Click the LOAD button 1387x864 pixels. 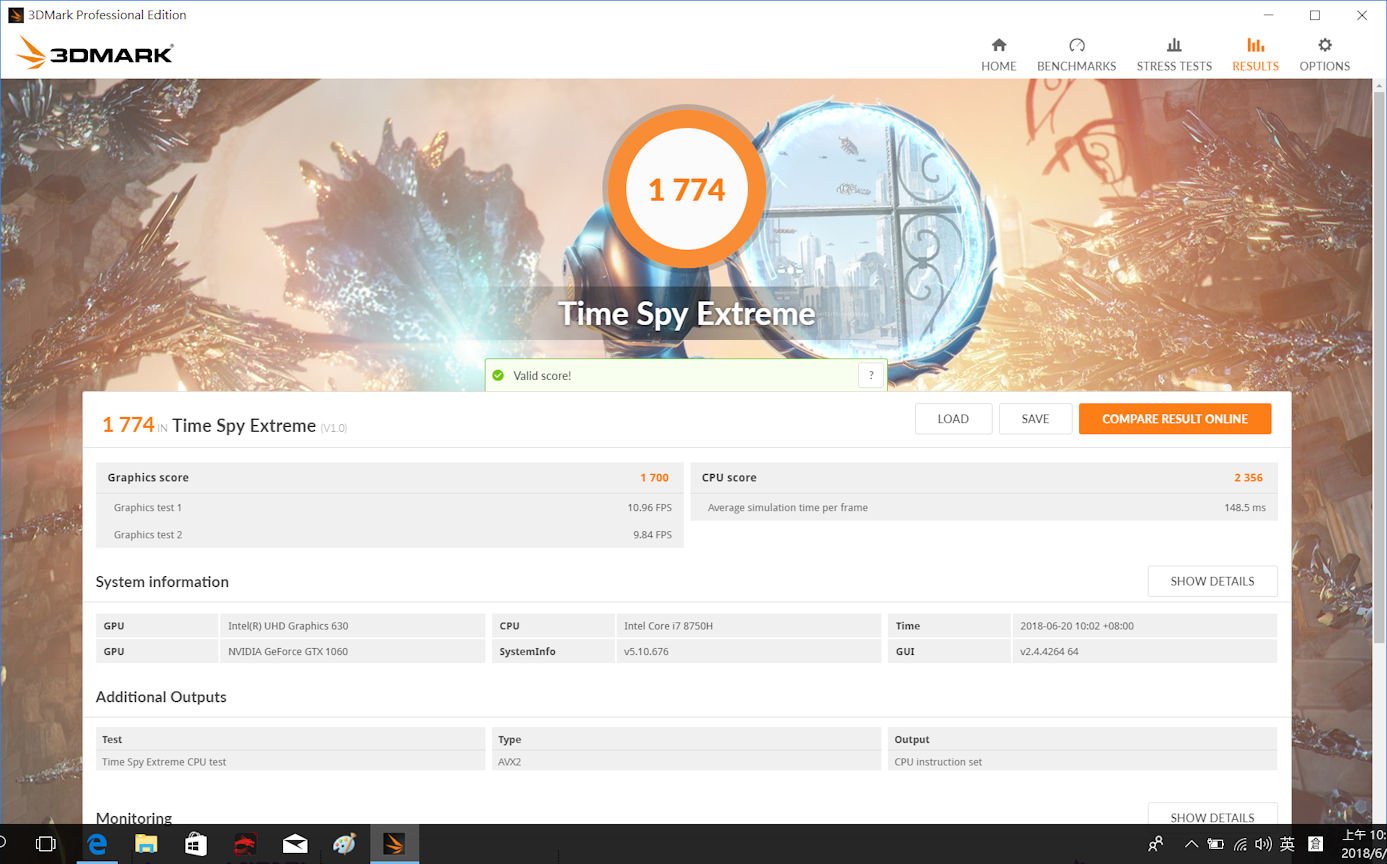point(953,419)
